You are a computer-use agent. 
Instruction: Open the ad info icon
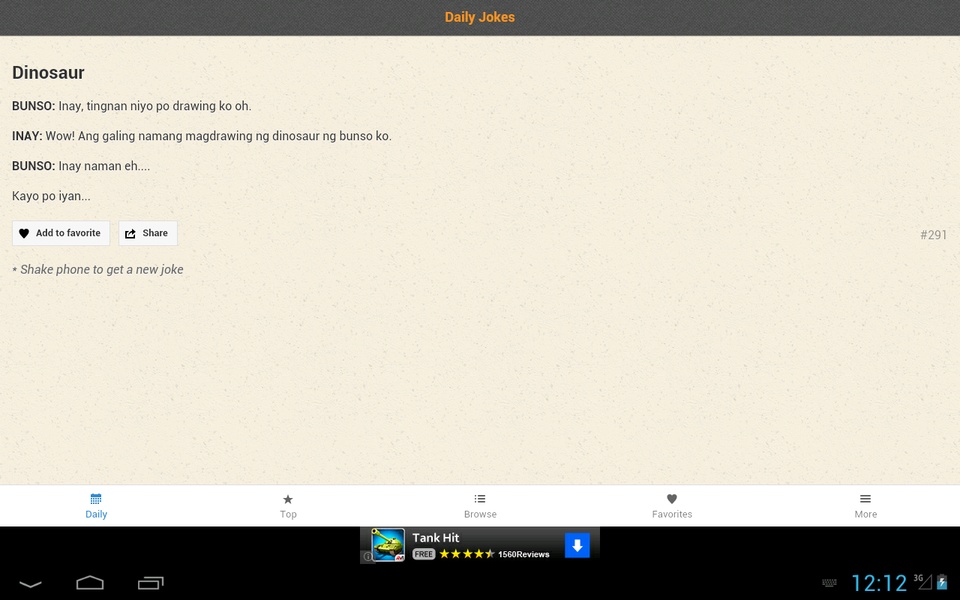click(x=367, y=557)
